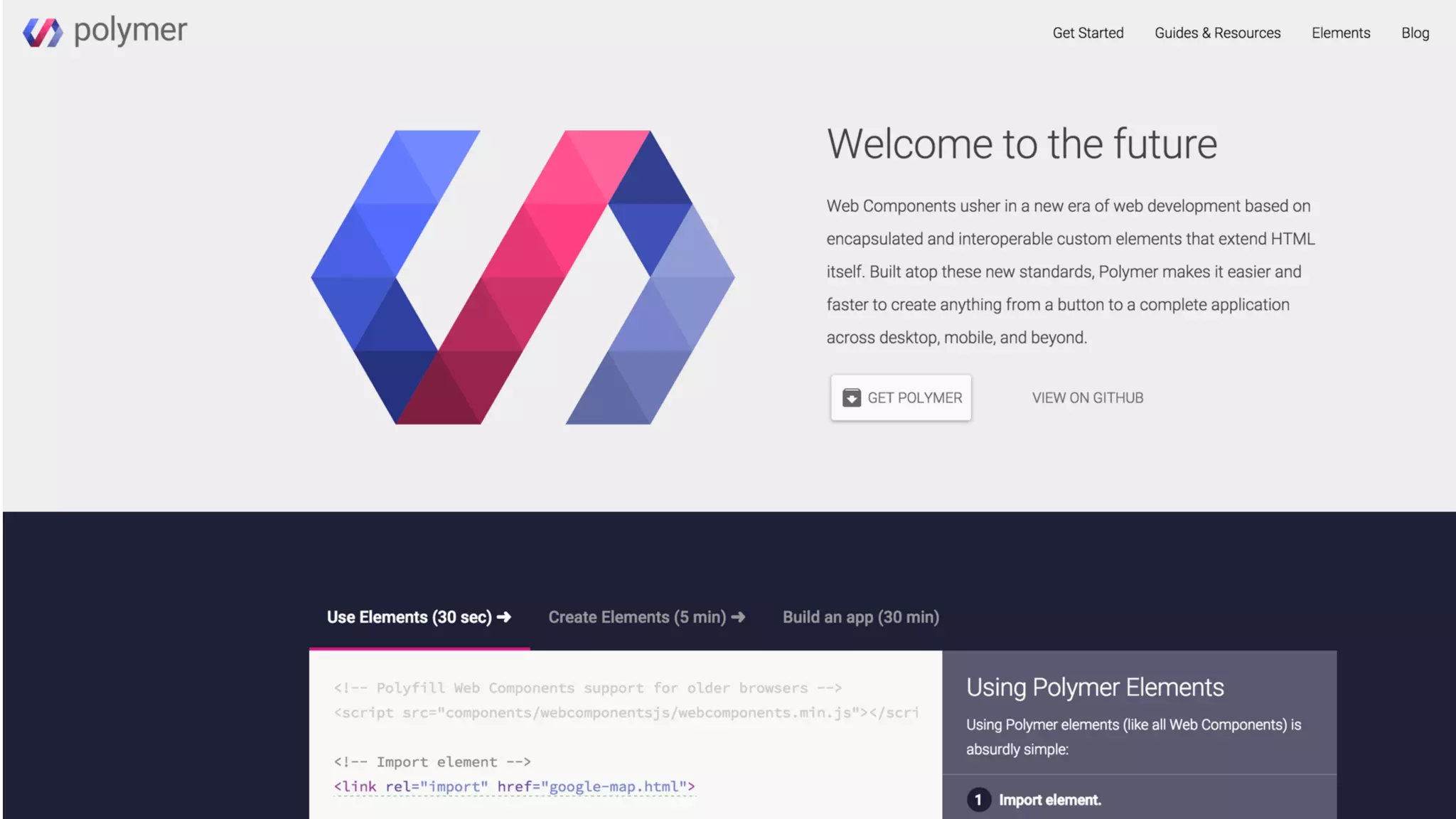Click arrow icon beside Use Elements tab

[x=504, y=617]
